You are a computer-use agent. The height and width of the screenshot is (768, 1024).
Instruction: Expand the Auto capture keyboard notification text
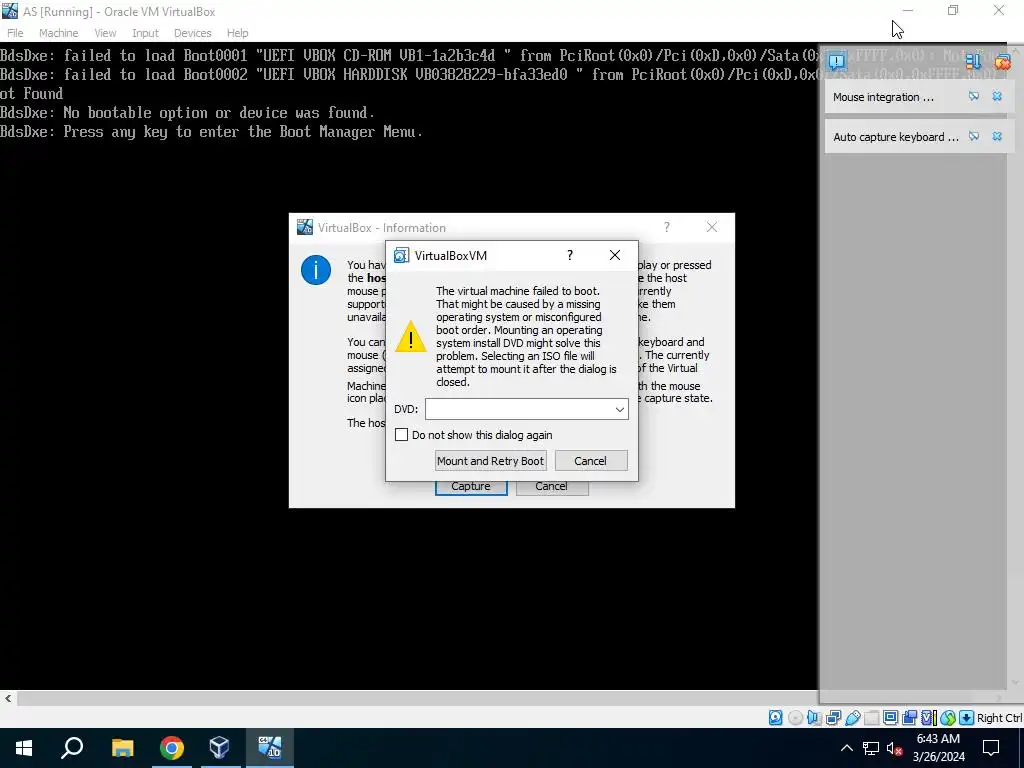[895, 136]
